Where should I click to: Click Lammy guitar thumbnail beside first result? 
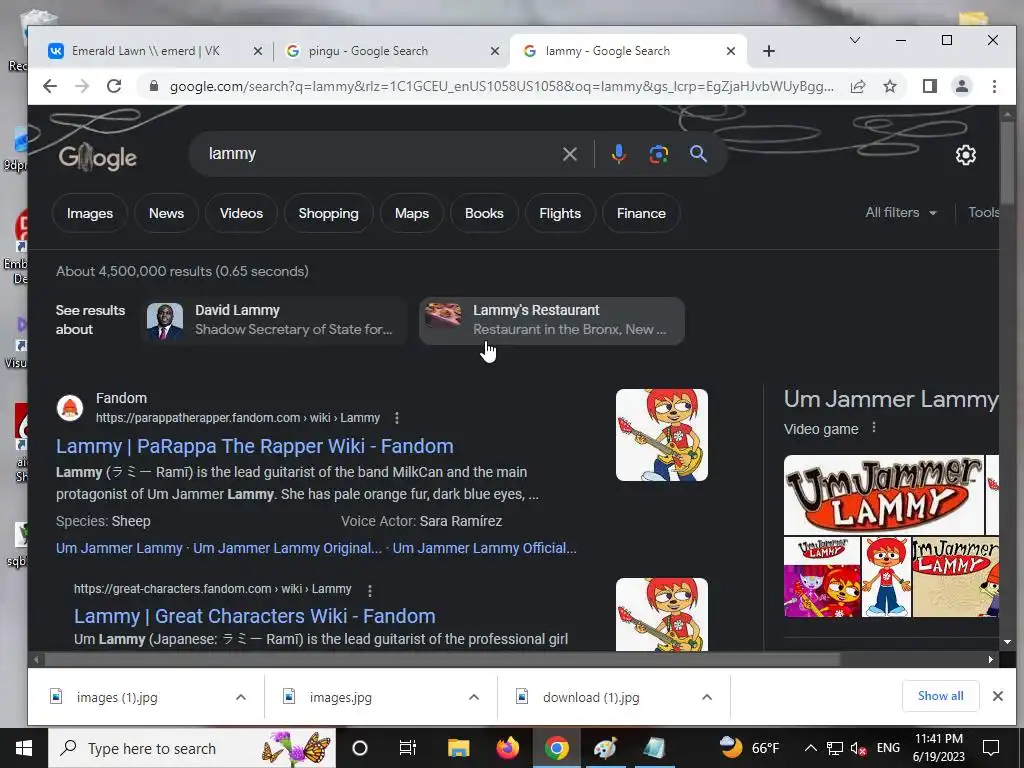click(x=662, y=435)
